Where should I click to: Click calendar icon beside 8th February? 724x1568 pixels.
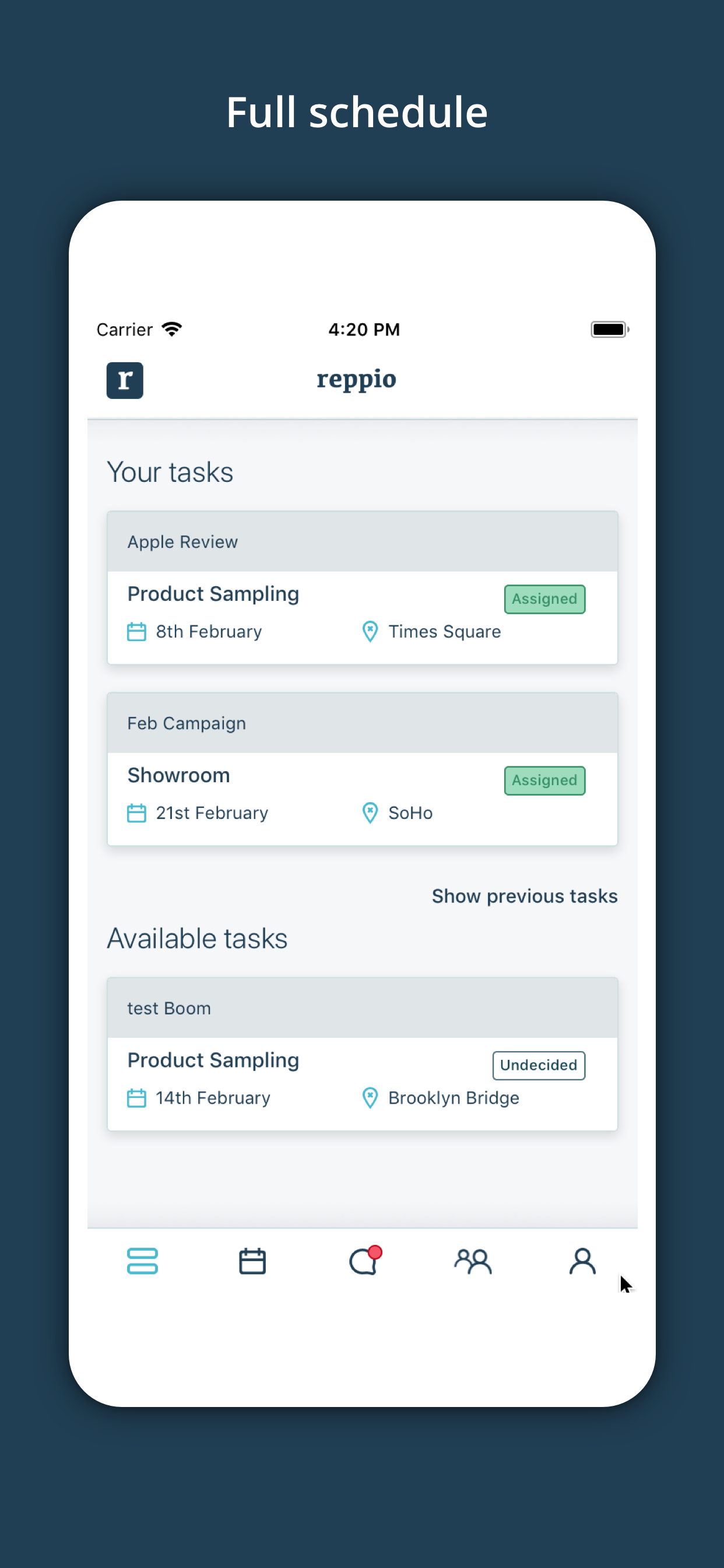[136, 632]
